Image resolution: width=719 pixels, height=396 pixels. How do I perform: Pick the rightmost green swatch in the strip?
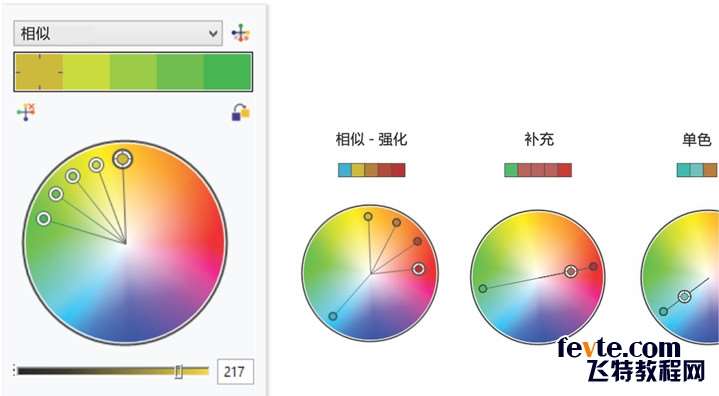(227, 72)
